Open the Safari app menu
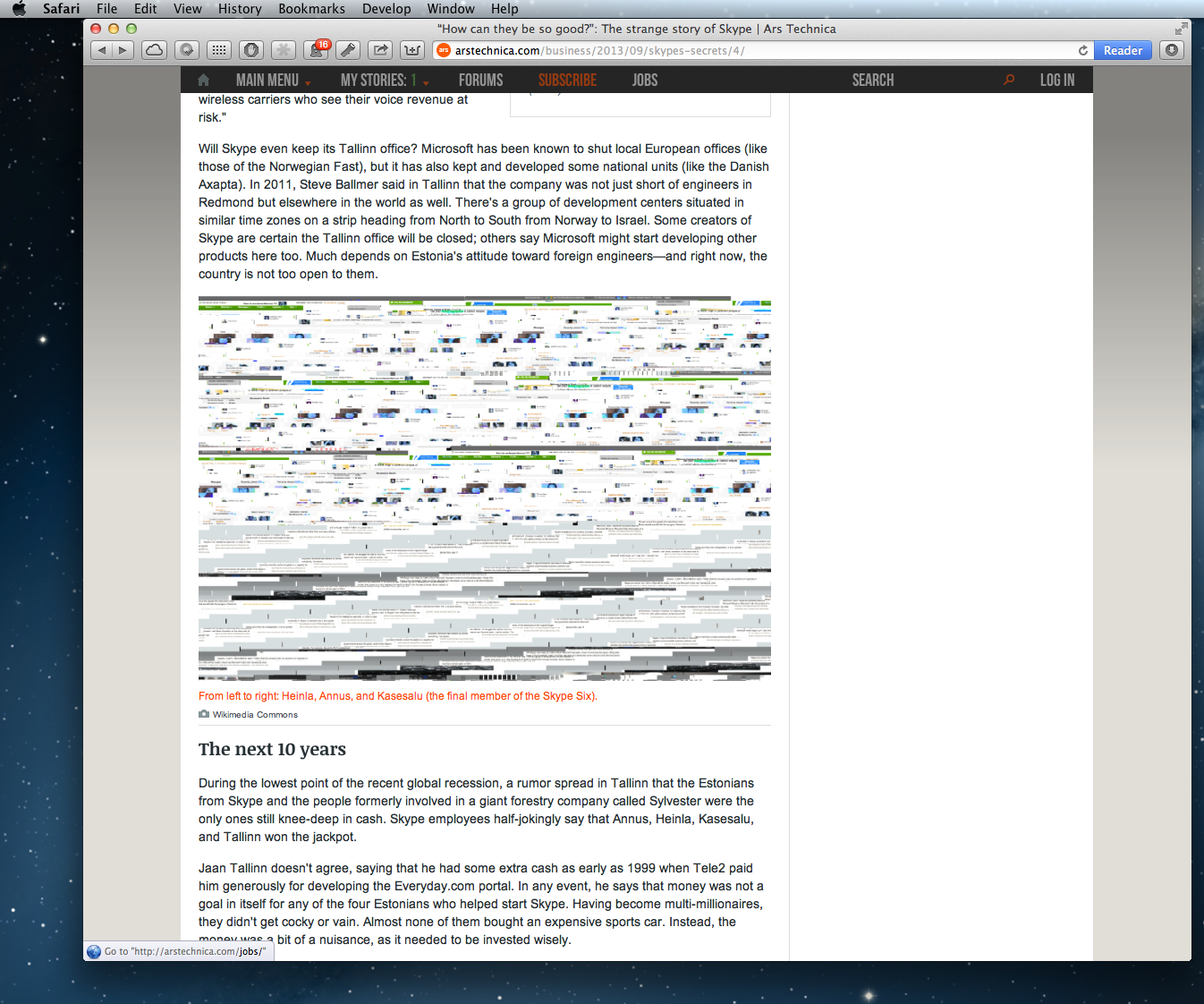The width and height of the screenshot is (1204, 1004). coord(61,9)
